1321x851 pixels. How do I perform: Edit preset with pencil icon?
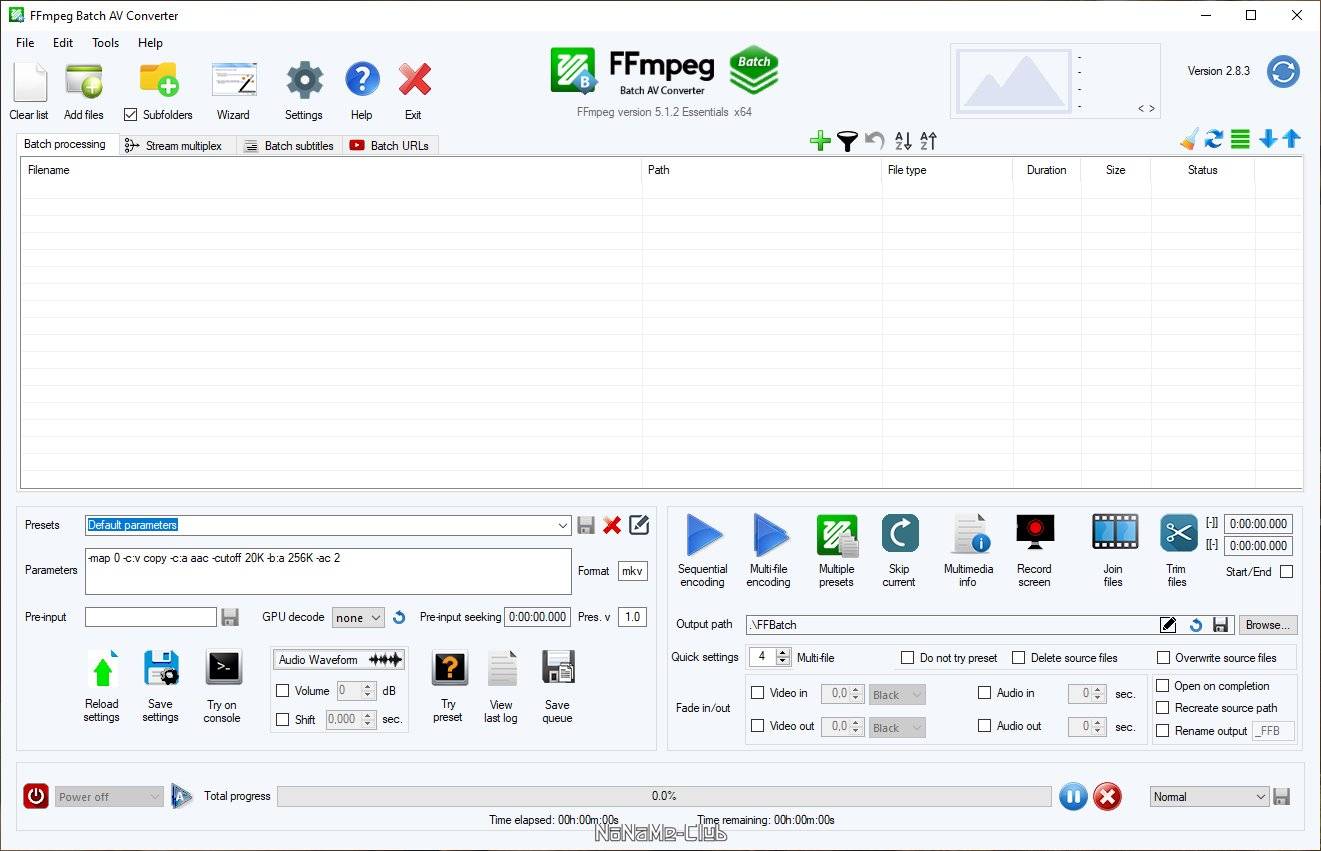tap(639, 524)
